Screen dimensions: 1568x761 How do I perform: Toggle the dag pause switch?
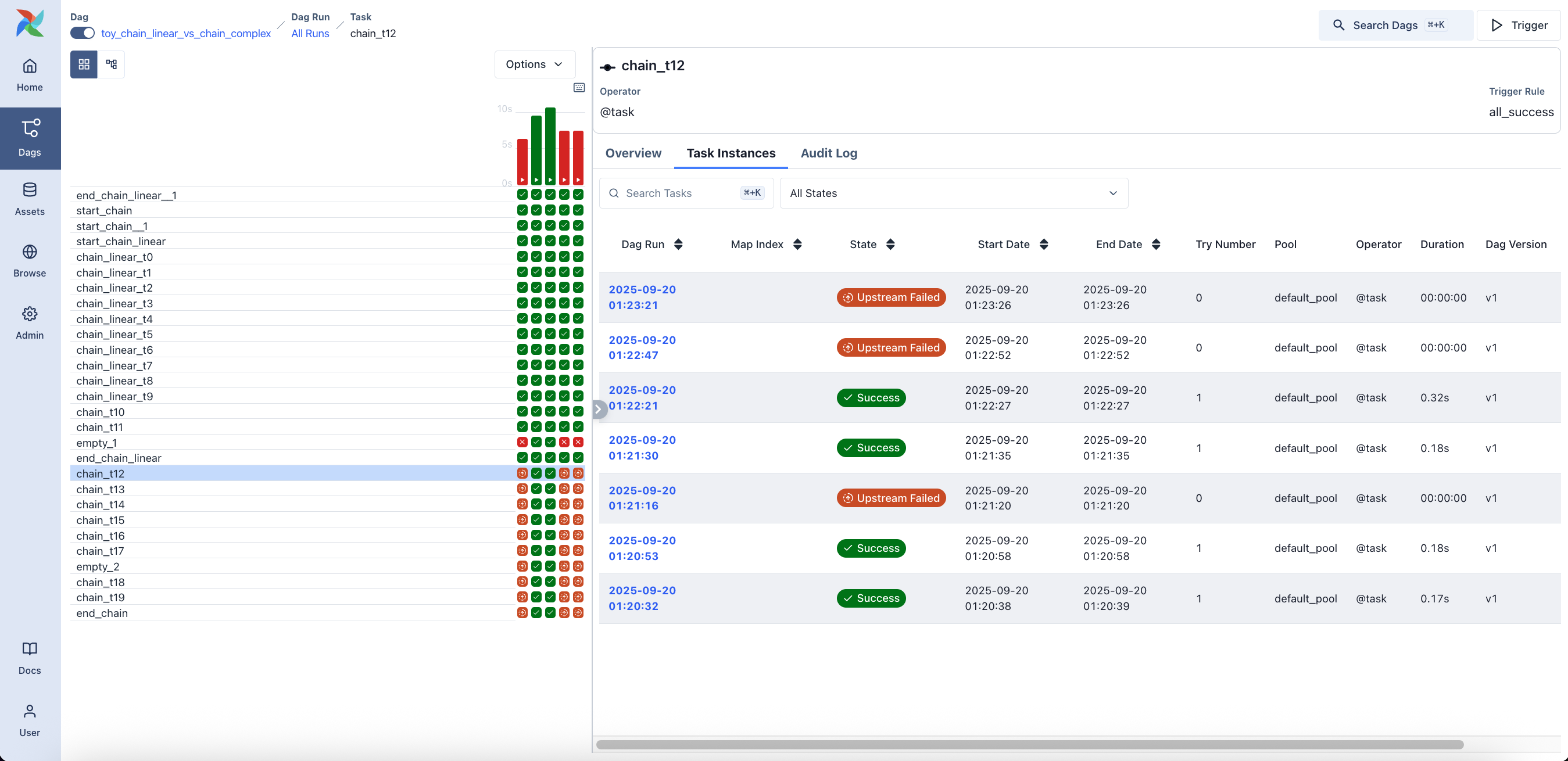[82, 33]
